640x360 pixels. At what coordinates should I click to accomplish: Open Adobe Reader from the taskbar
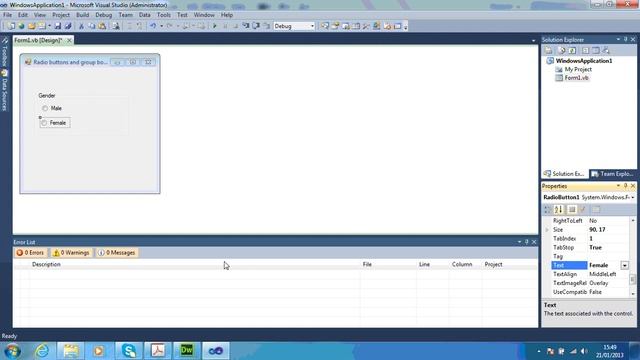click(158, 351)
